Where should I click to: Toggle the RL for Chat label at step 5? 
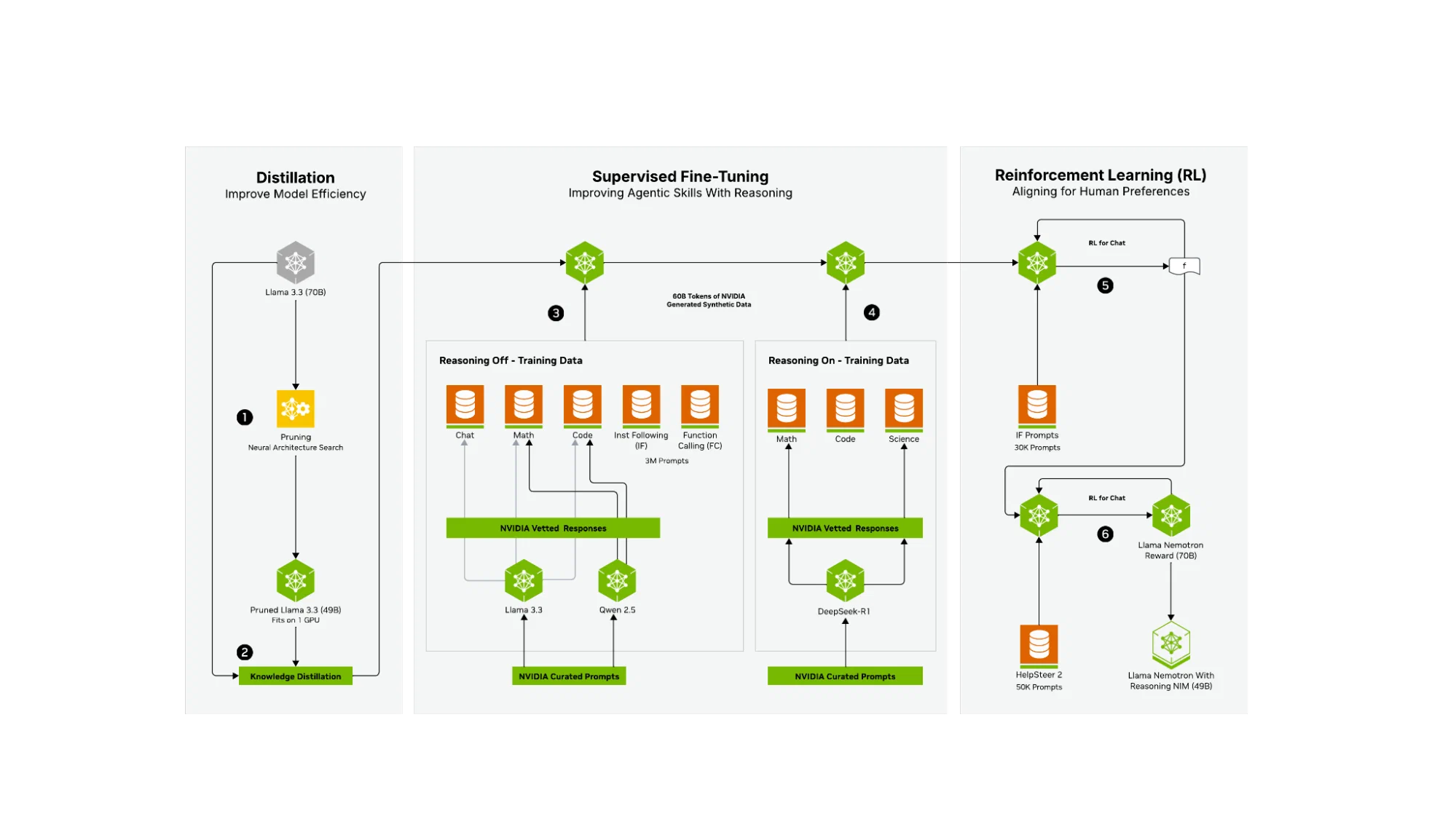[x=1100, y=241]
